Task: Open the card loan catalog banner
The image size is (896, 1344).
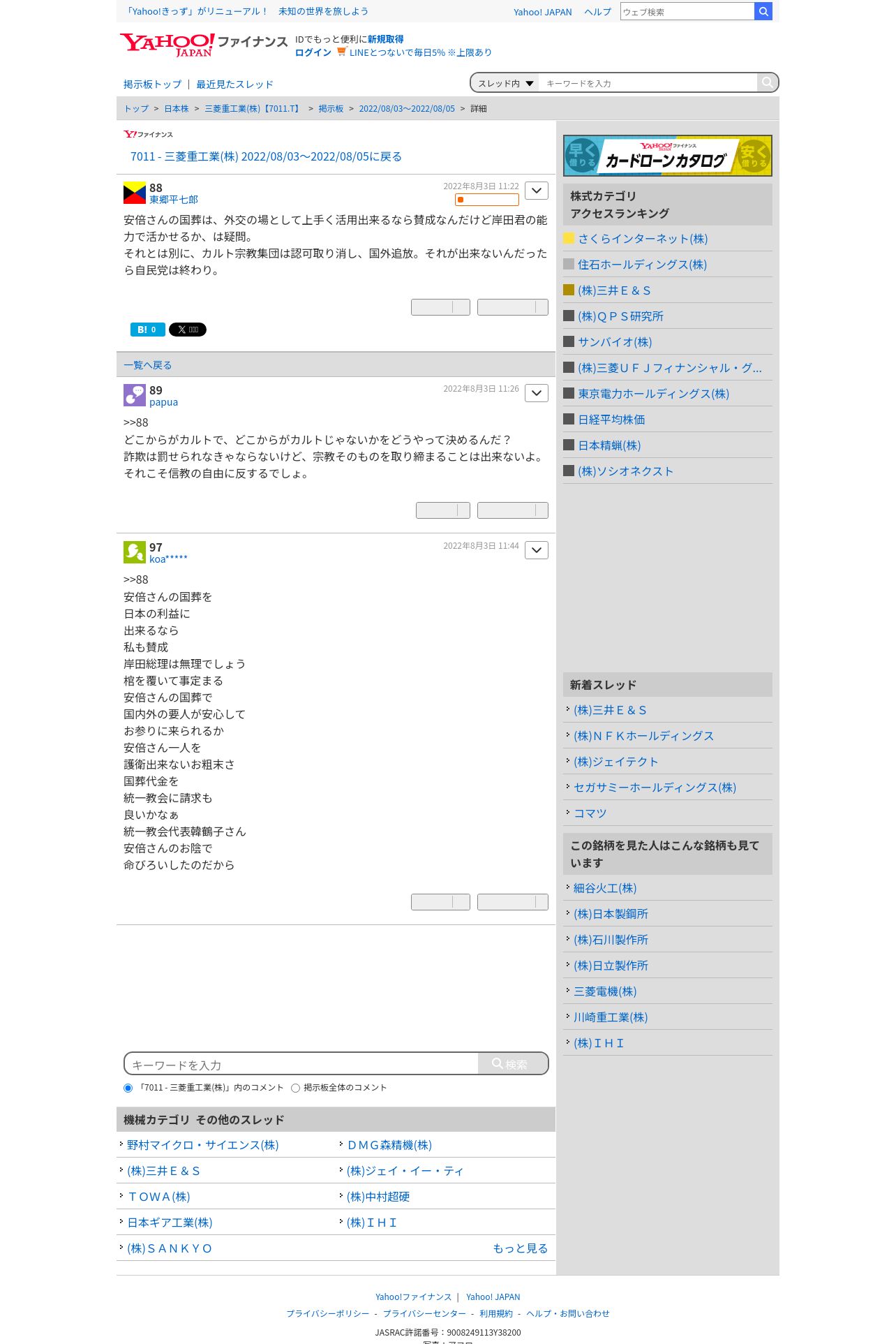Action: tap(668, 156)
